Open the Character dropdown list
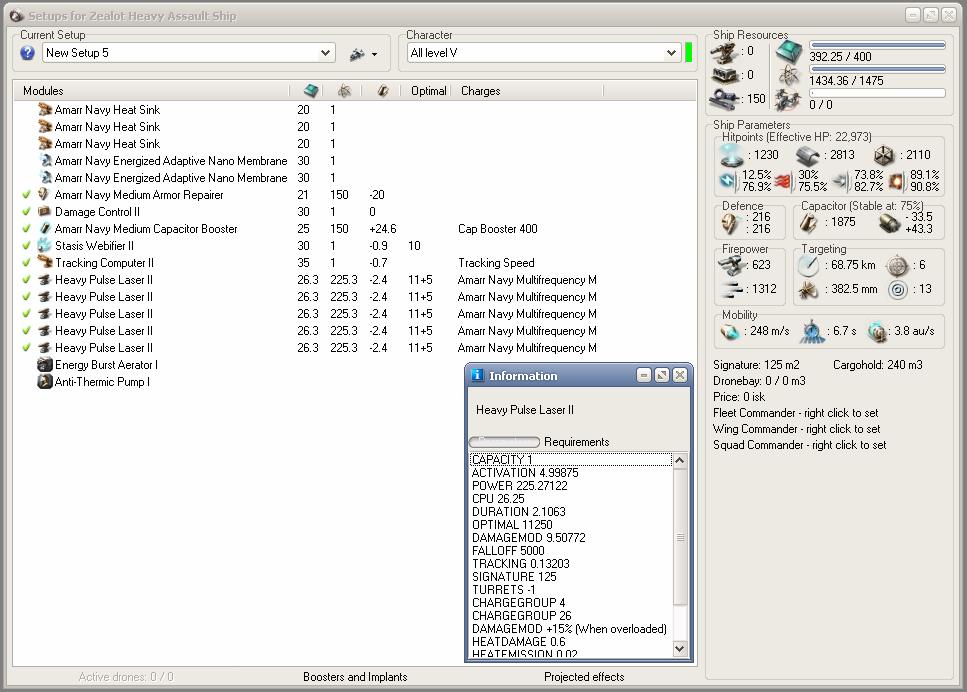 pyautogui.click(x=671, y=53)
